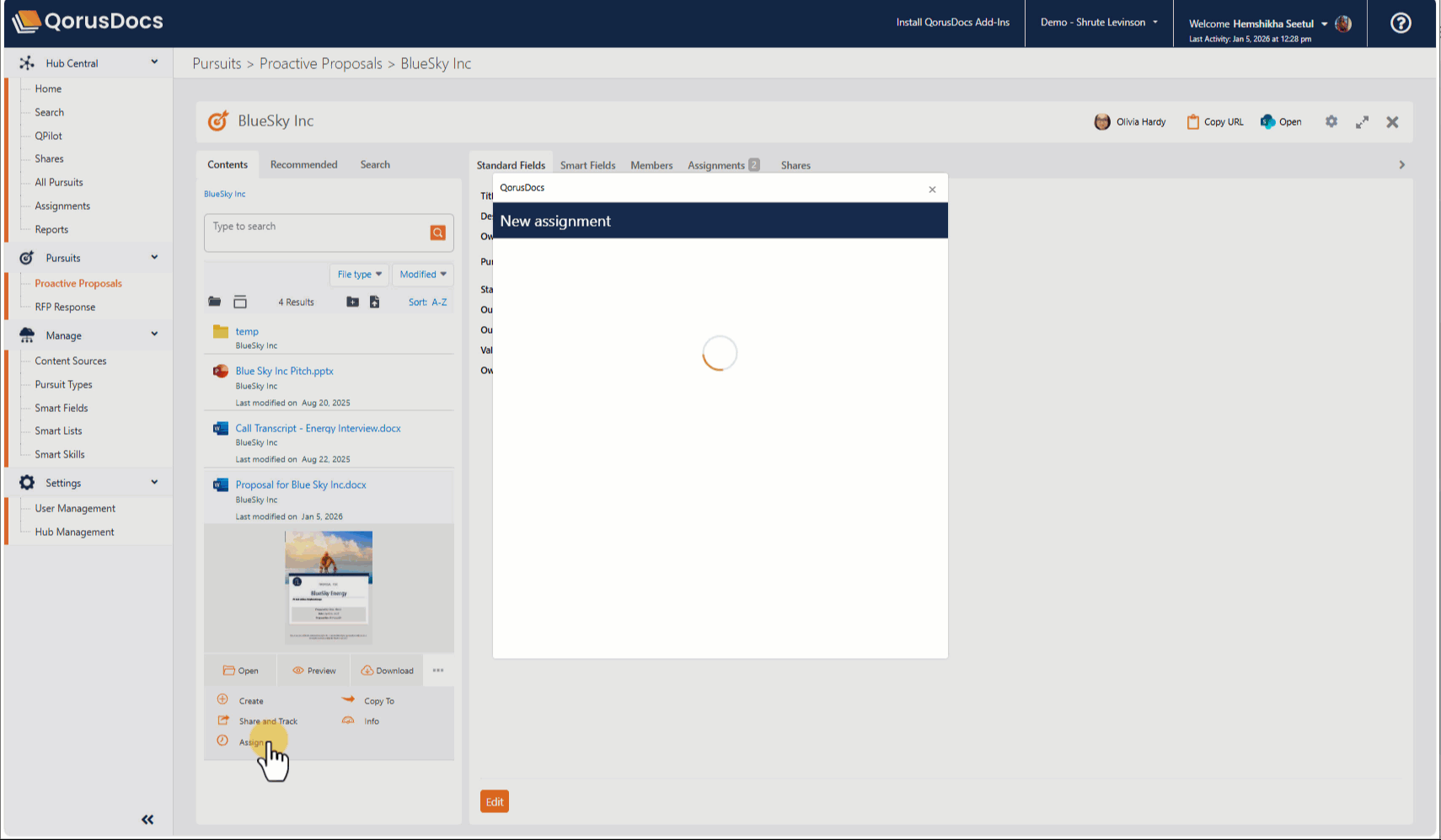Click the upload file icon in results toolbar
The width and height of the screenshot is (1441, 840).
coord(374,302)
